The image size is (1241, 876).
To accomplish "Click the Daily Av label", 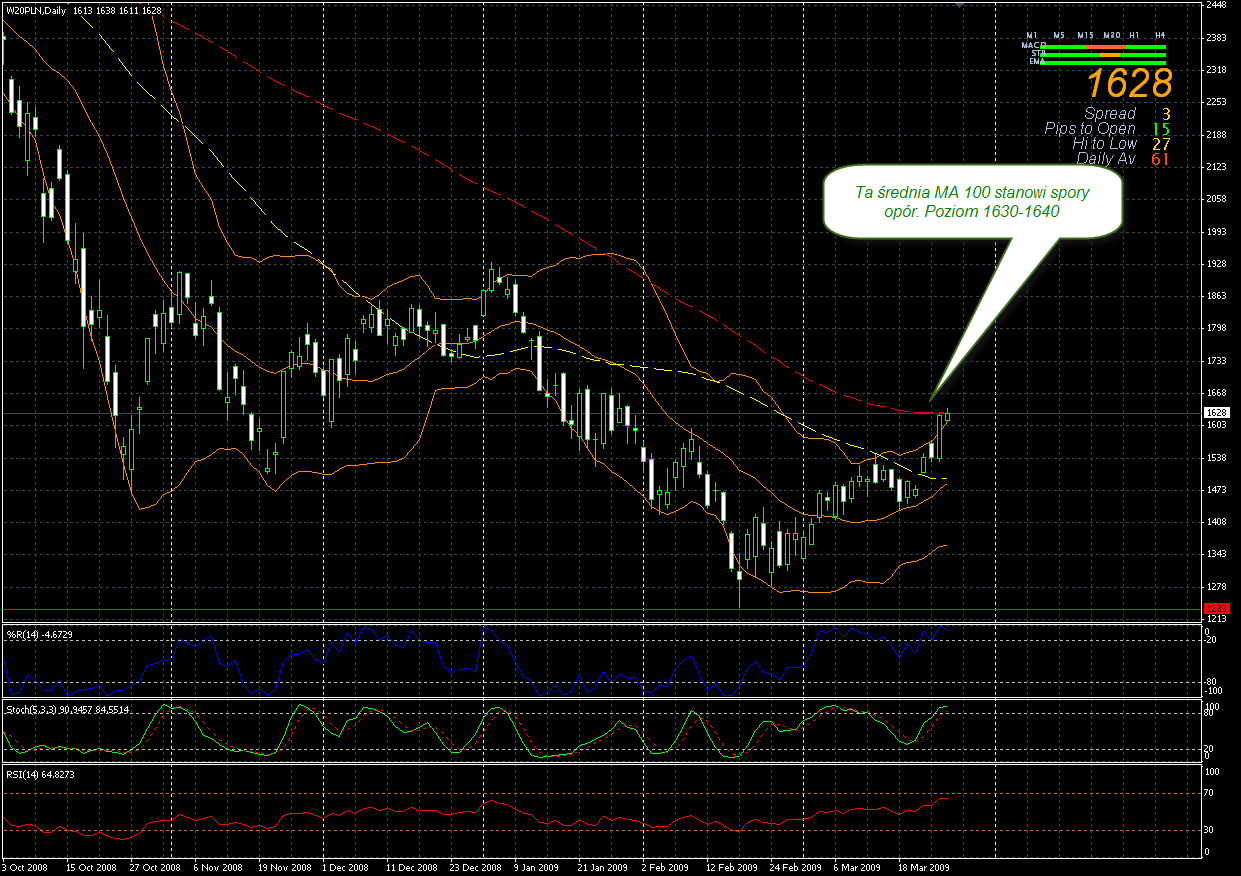I will [x=1106, y=158].
